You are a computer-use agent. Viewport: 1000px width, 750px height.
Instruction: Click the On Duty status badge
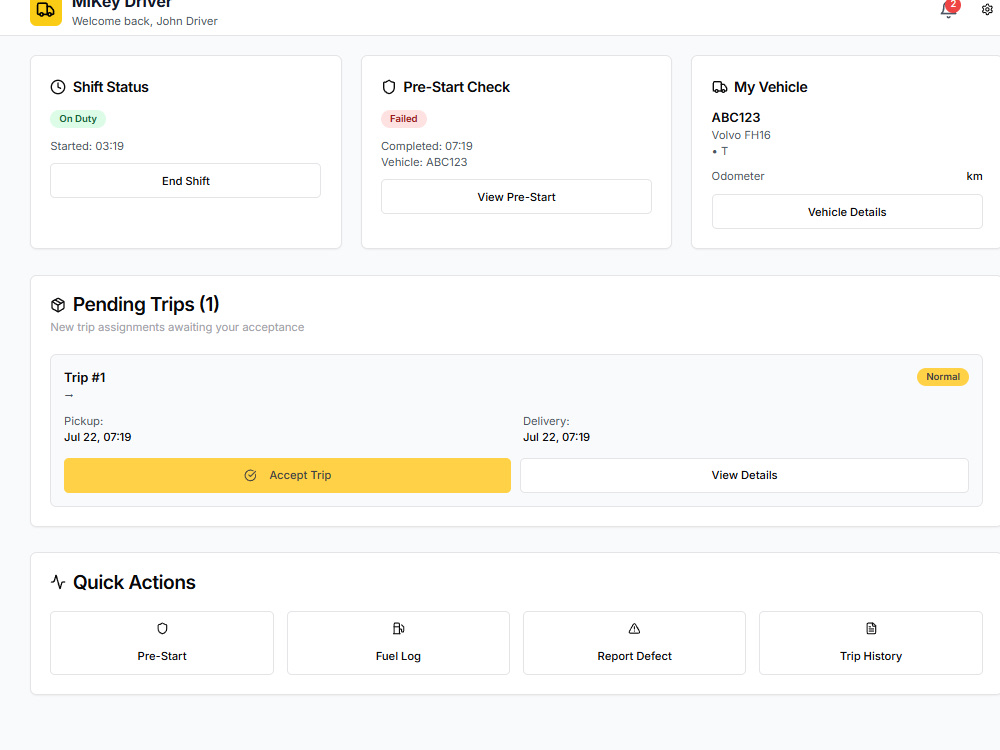click(78, 119)
